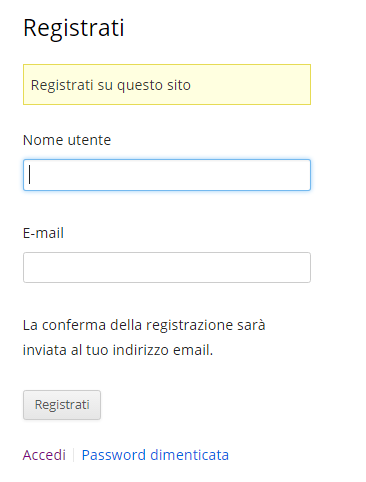This screenshot has width=366, height=482.
Task: Recover password via Password dimenticata
Action: click(155, 455)
